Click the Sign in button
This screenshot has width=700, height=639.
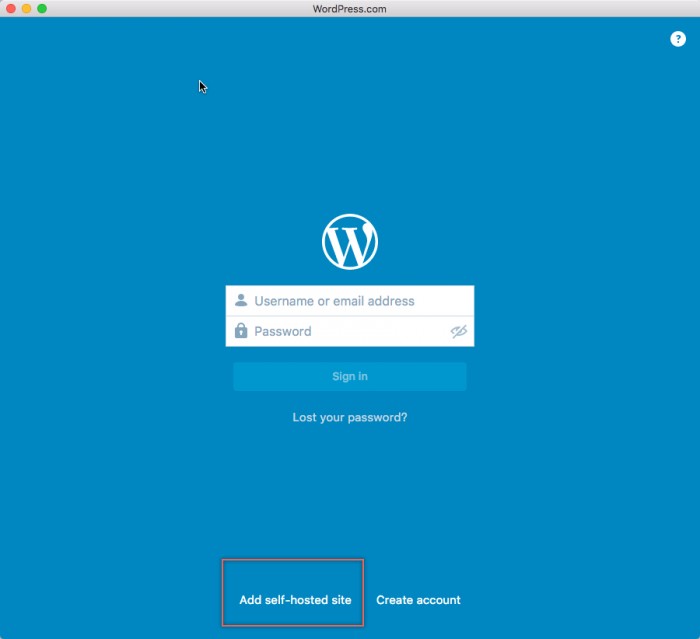coord(350,376)
